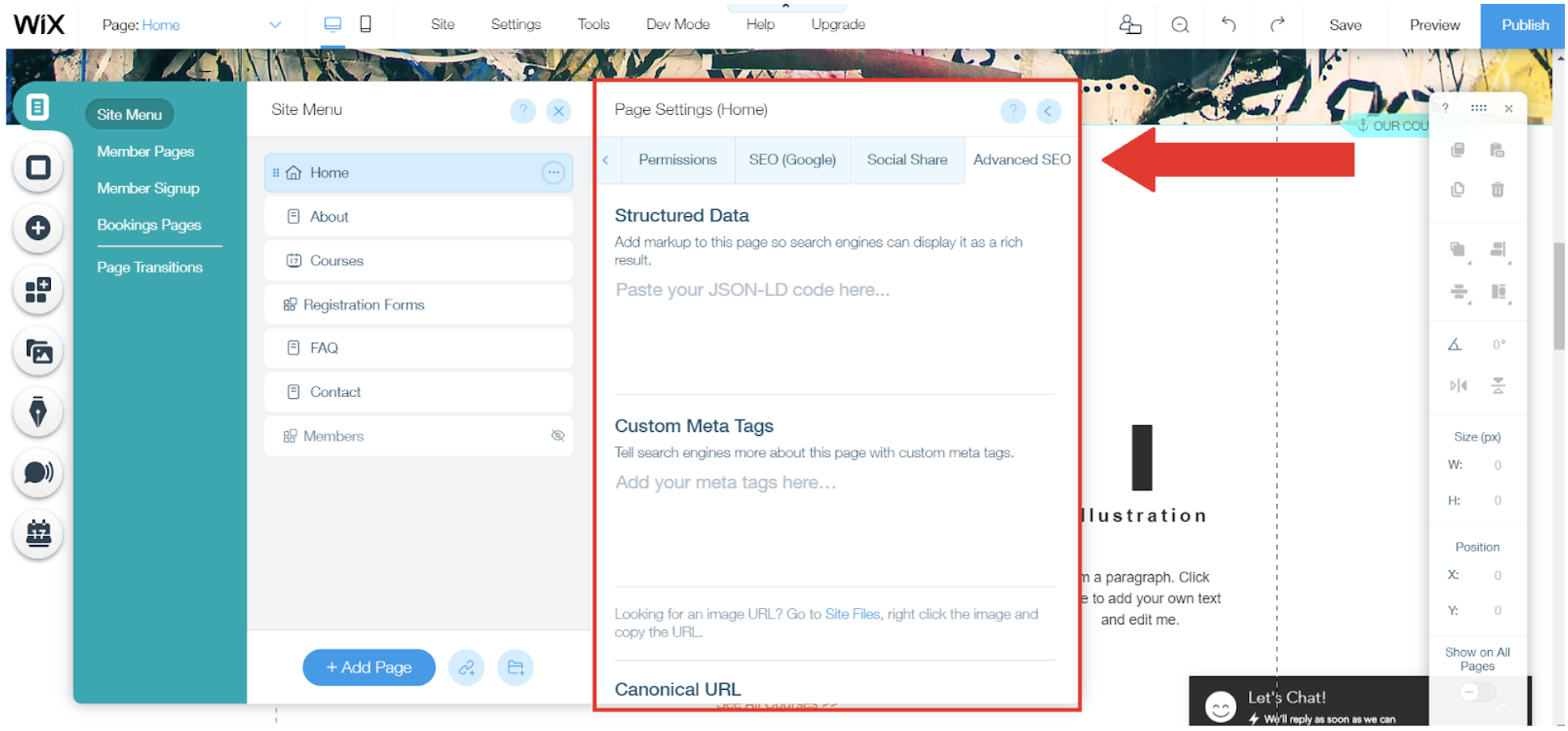This screenshot has height=731, width=1568.
Task: Click the copy icon in toolbar panel
Action: (1458, 150)
